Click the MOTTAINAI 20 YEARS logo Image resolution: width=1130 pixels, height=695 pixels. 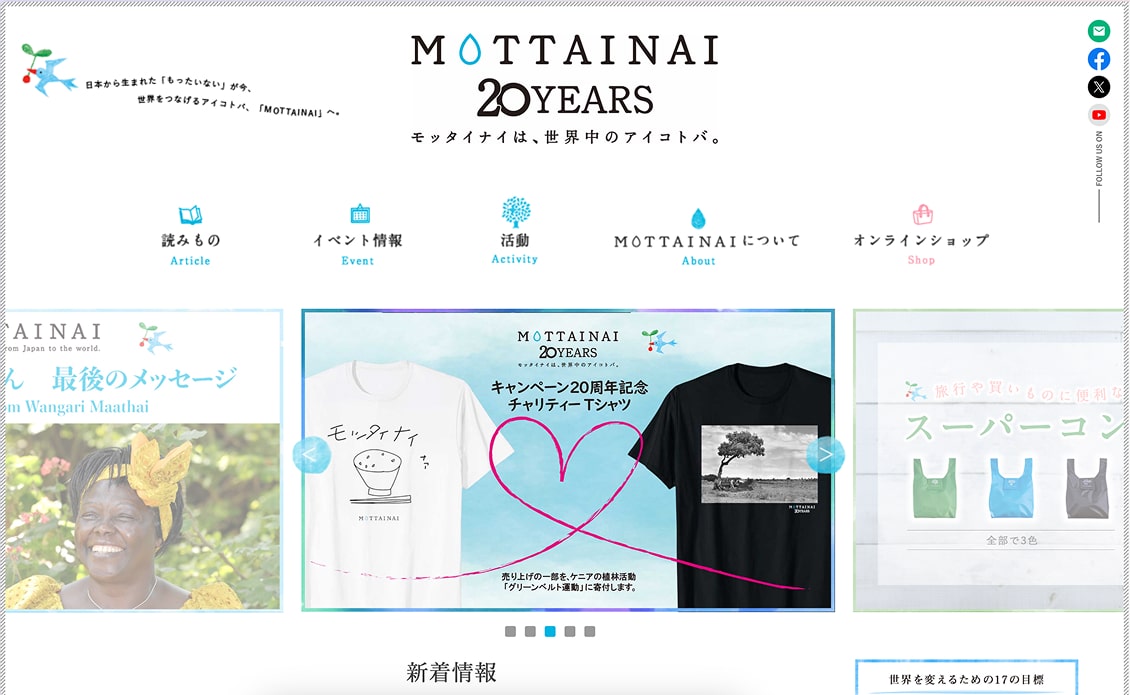565,88
